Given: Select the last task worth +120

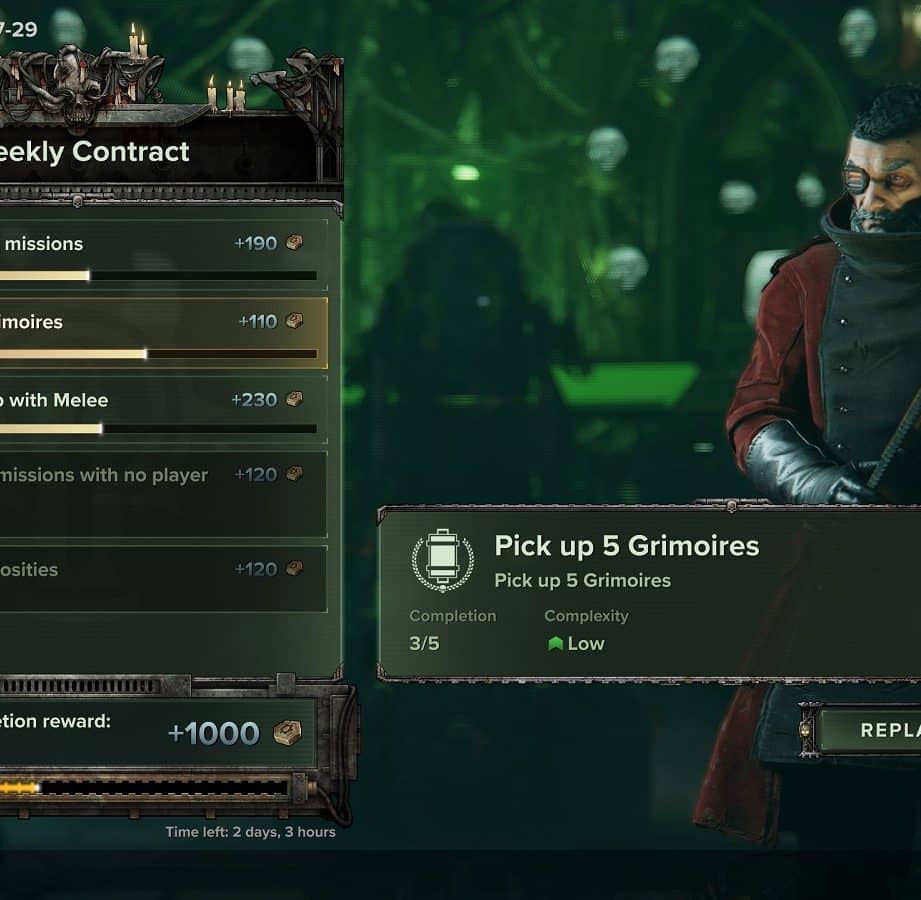Looking at the screenshot, I should (163, 579).
